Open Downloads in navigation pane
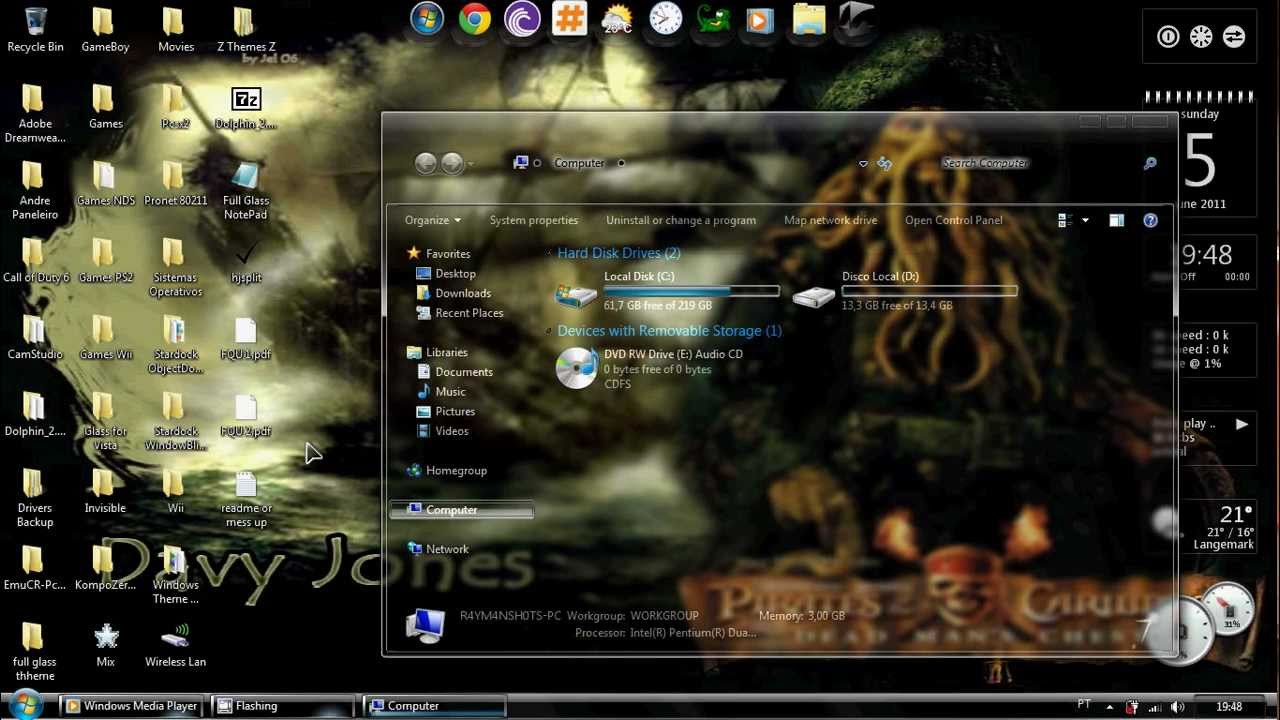Screen dimensions: 1280x720 pyautogui.click(x=453, y=293)
